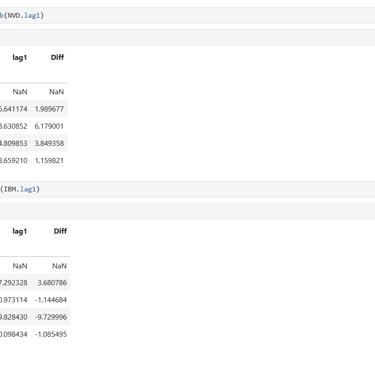
Task: Select Diff value 3.849358
Action: [49, 143]
